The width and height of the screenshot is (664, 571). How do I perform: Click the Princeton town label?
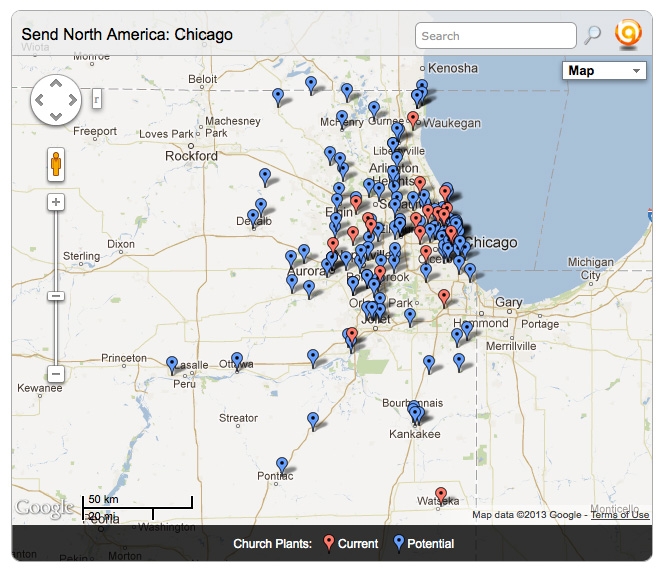124,358
